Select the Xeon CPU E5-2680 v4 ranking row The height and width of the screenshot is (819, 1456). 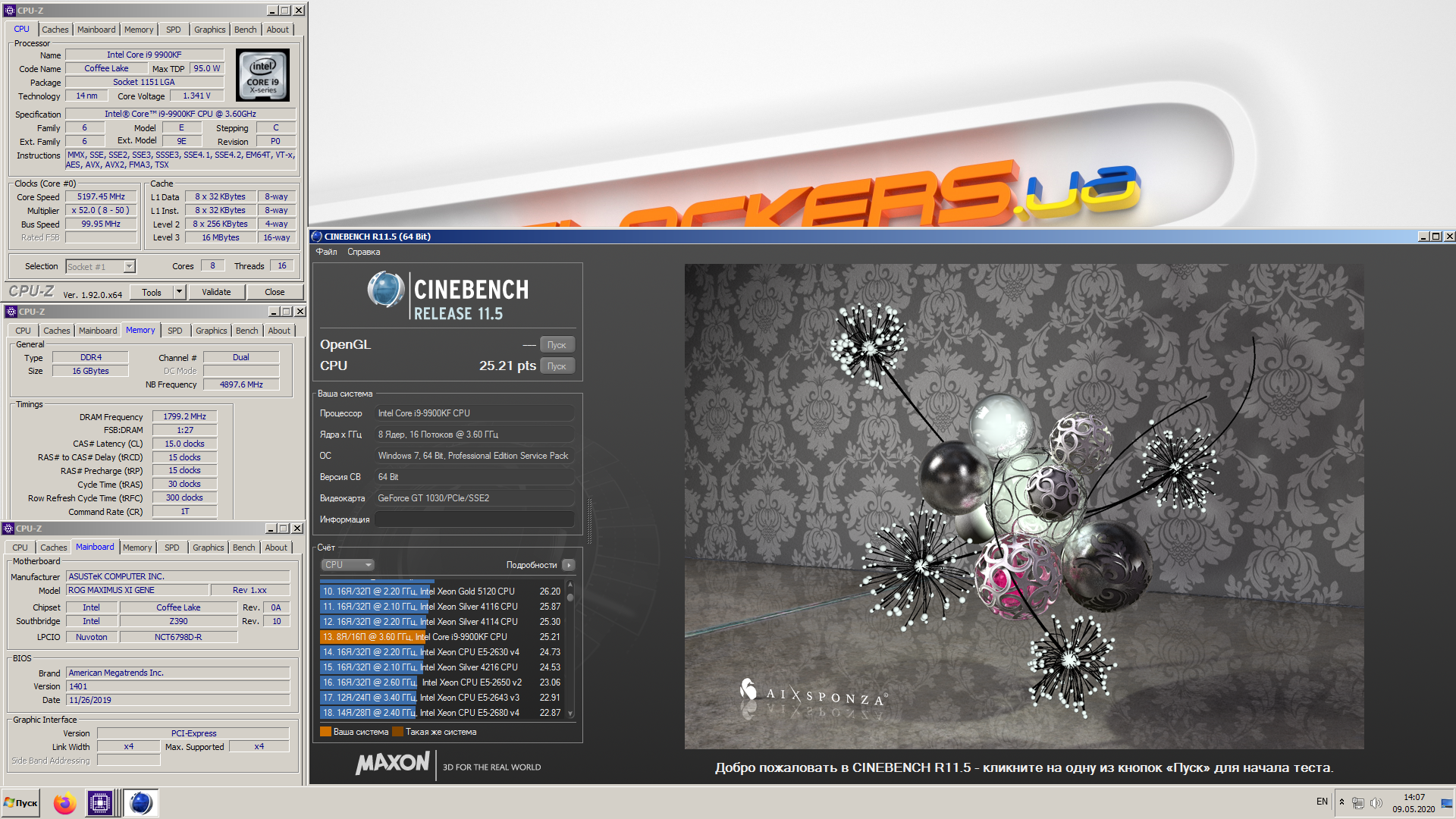[x=441, y=713]
